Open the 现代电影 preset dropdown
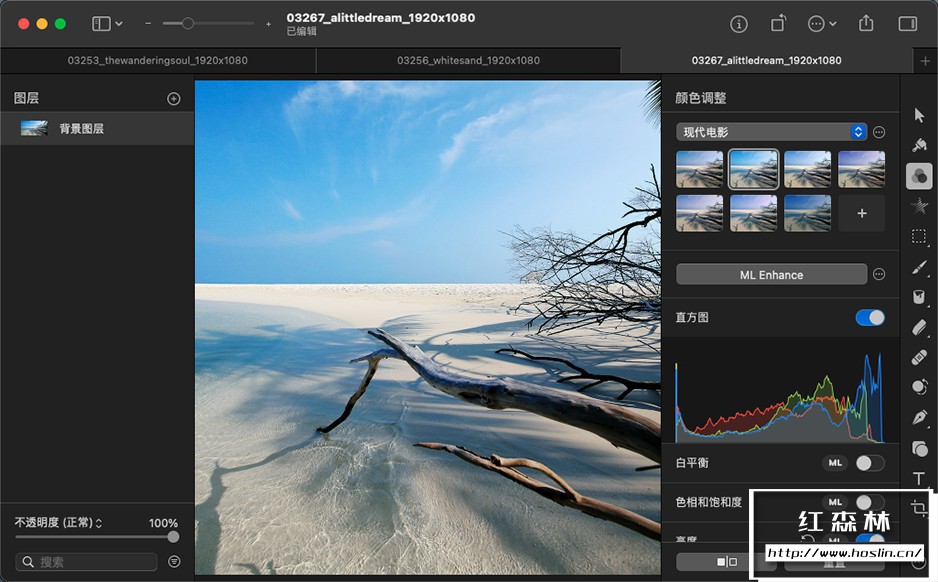Screen dimensions: 938x582 pos(768,130)
